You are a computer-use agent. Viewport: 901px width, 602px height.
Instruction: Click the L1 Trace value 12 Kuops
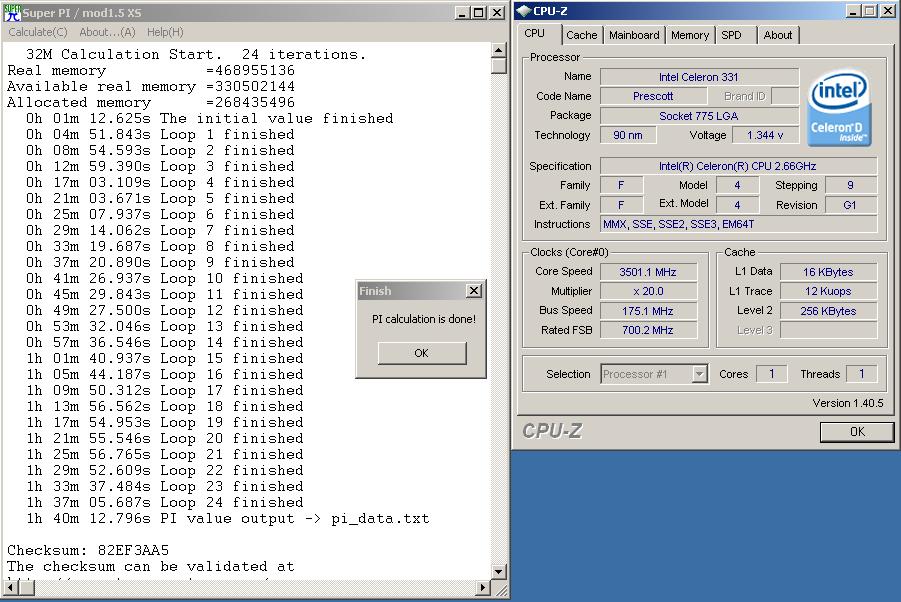[x=828, y=291]
